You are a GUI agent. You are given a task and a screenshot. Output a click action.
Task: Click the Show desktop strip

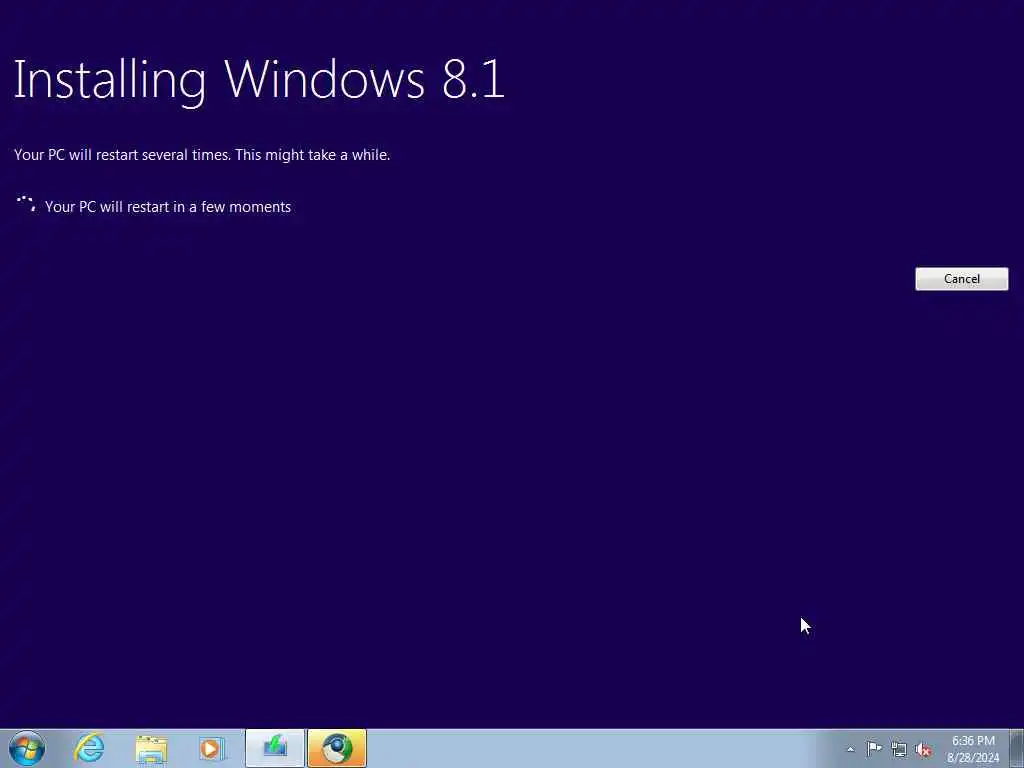click(1017, 748)
